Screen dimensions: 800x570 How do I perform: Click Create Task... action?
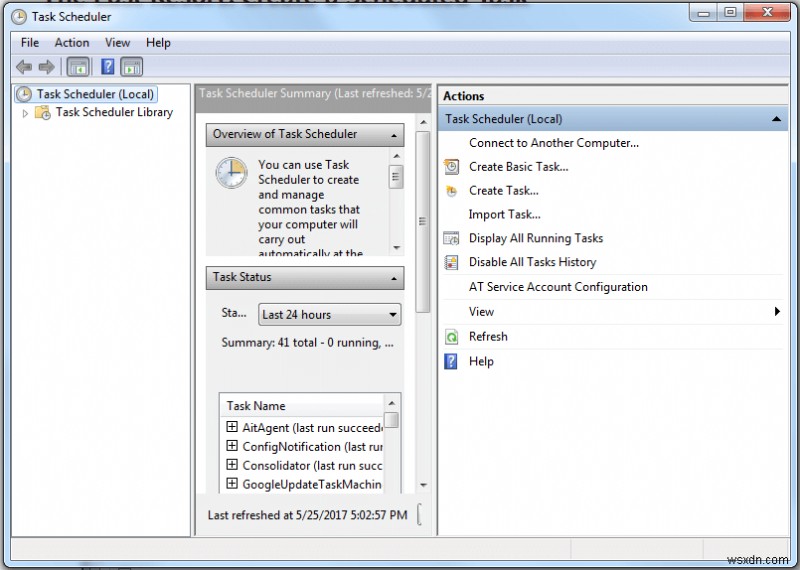(x=504, y=191)
